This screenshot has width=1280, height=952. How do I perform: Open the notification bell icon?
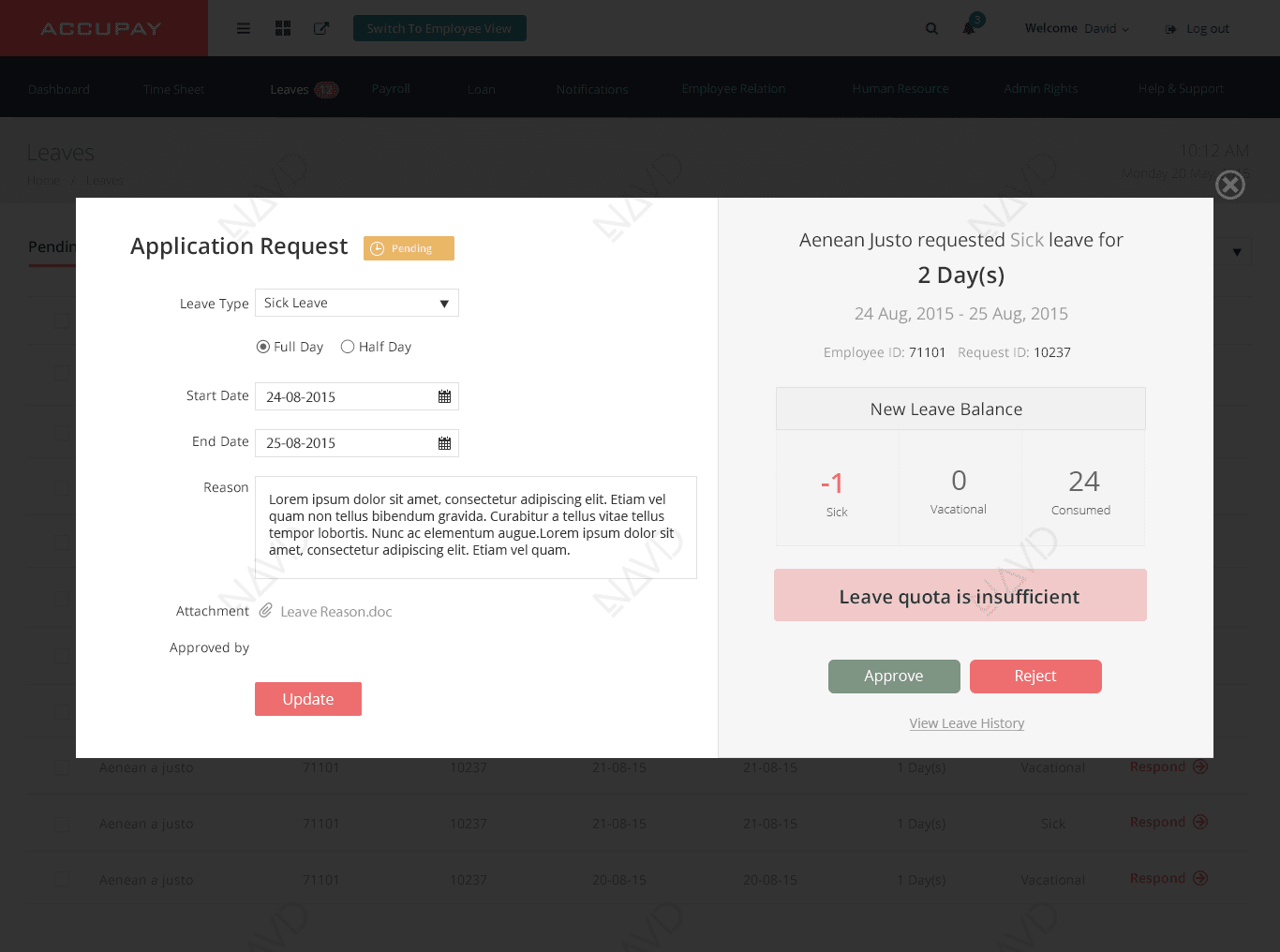tap(970, 28)
